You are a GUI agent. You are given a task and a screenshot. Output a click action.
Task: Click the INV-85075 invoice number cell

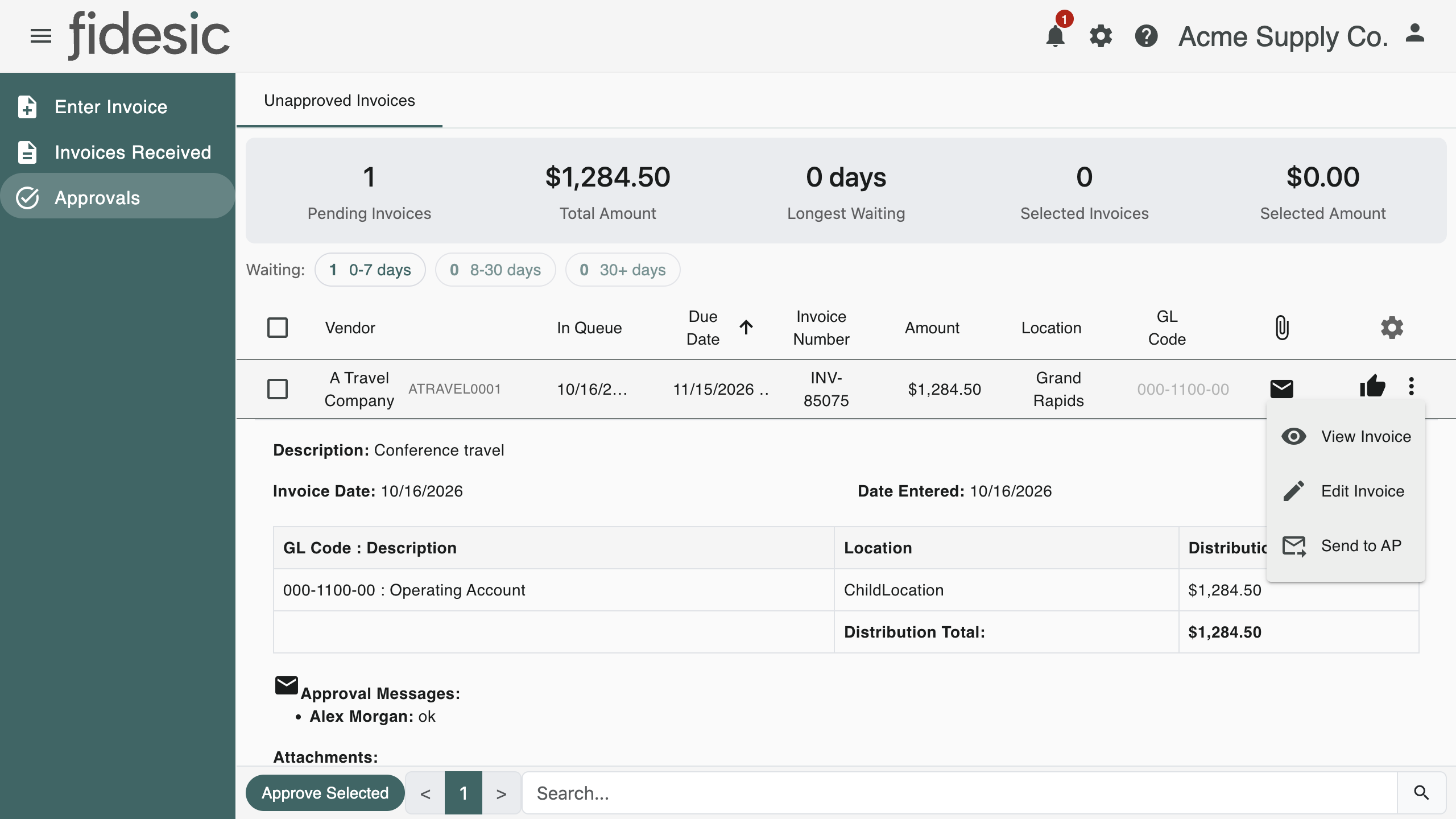point(826,389)
